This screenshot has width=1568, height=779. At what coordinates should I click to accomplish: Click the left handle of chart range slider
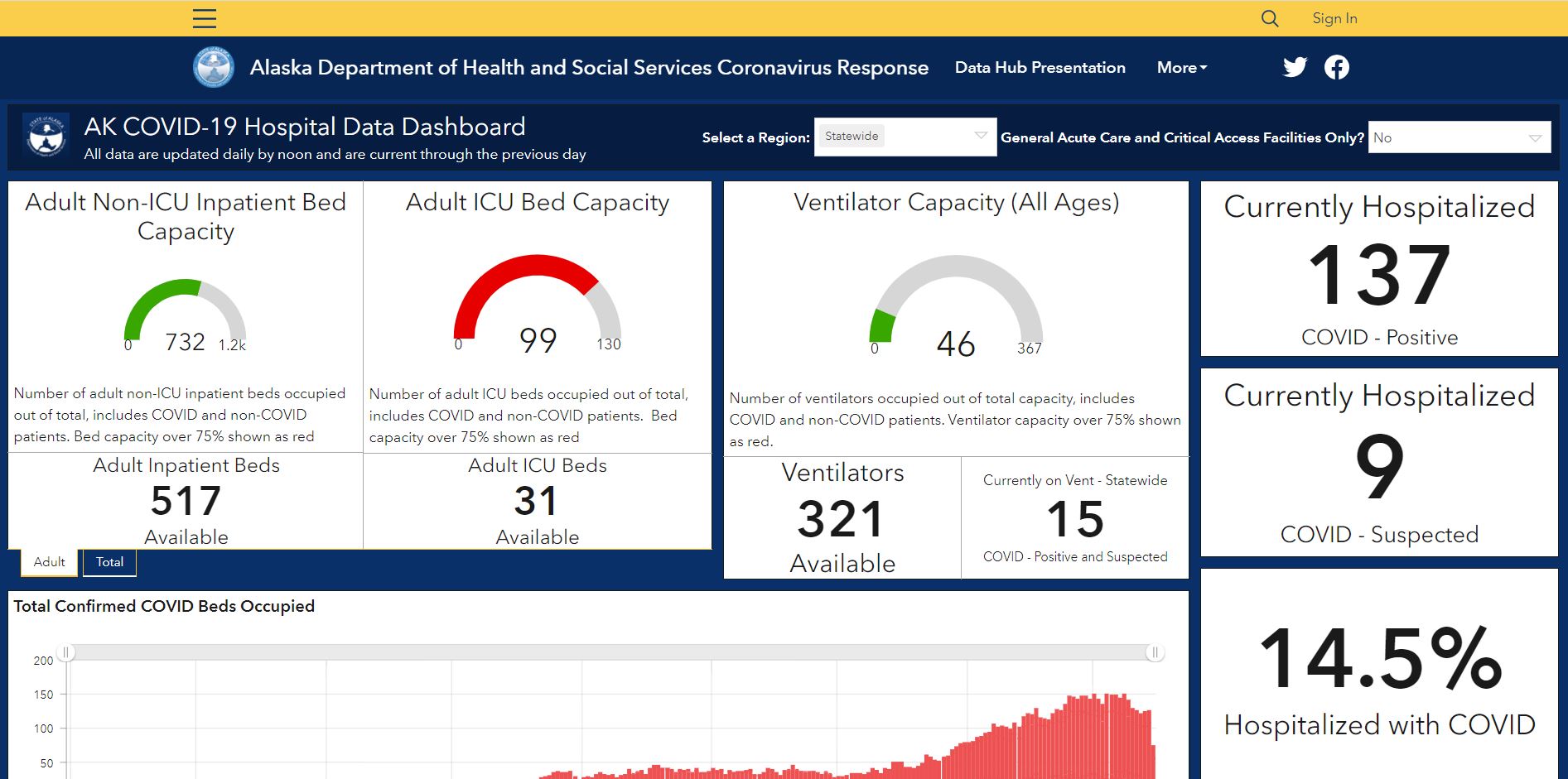click(x=65, y=652)
